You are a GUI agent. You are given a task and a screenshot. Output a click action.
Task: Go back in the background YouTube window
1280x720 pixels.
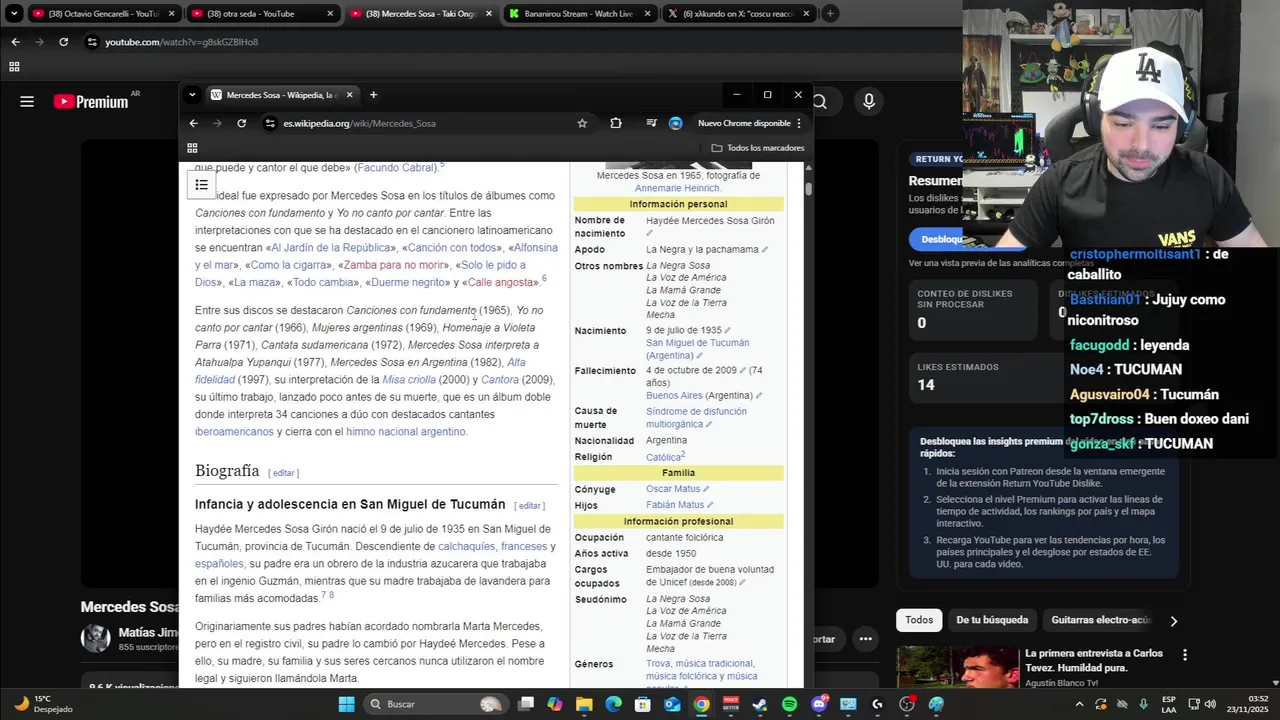point(15,42)
